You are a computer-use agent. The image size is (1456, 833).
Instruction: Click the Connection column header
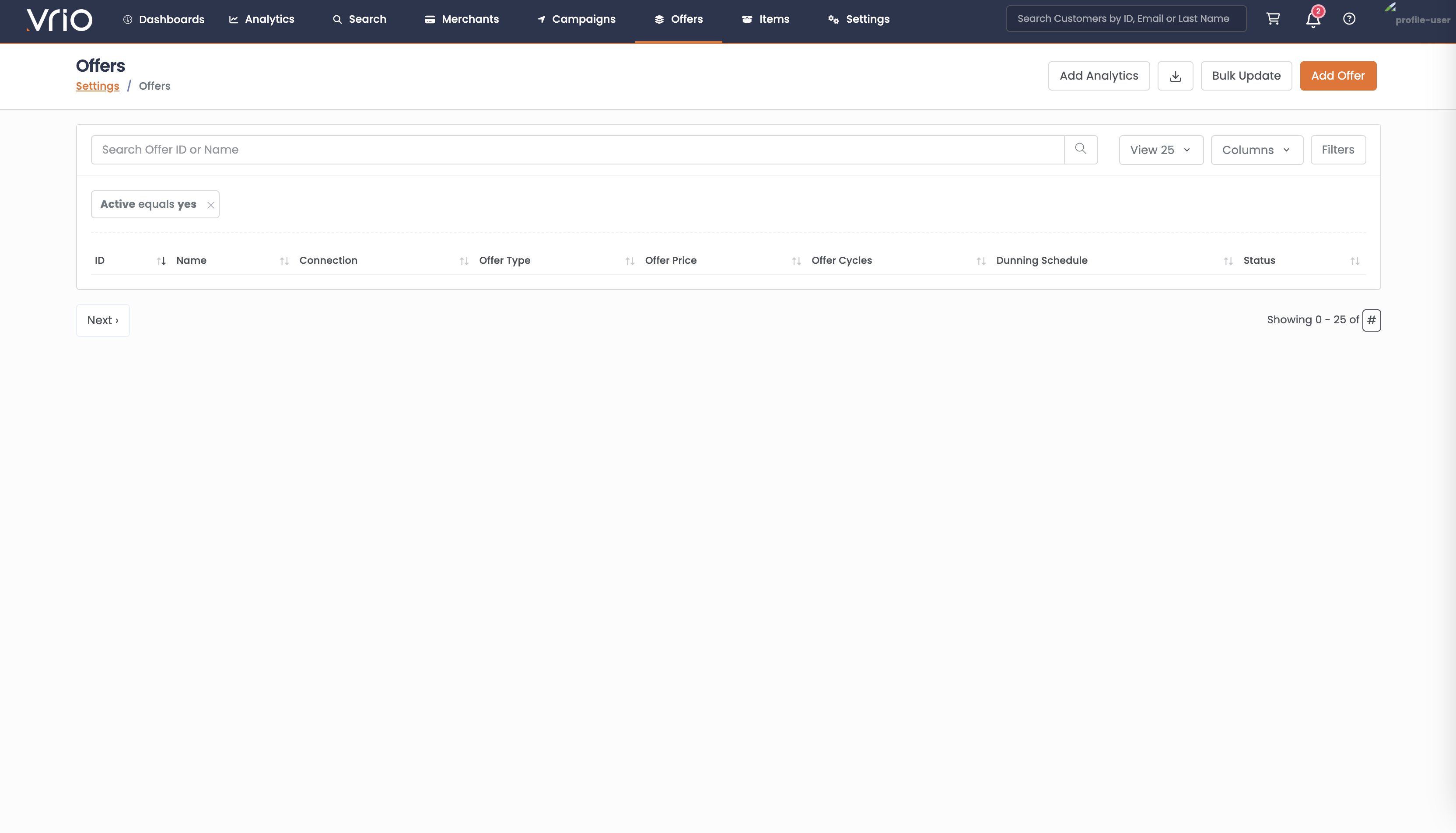pyautogui.click(x=329, y=261)
